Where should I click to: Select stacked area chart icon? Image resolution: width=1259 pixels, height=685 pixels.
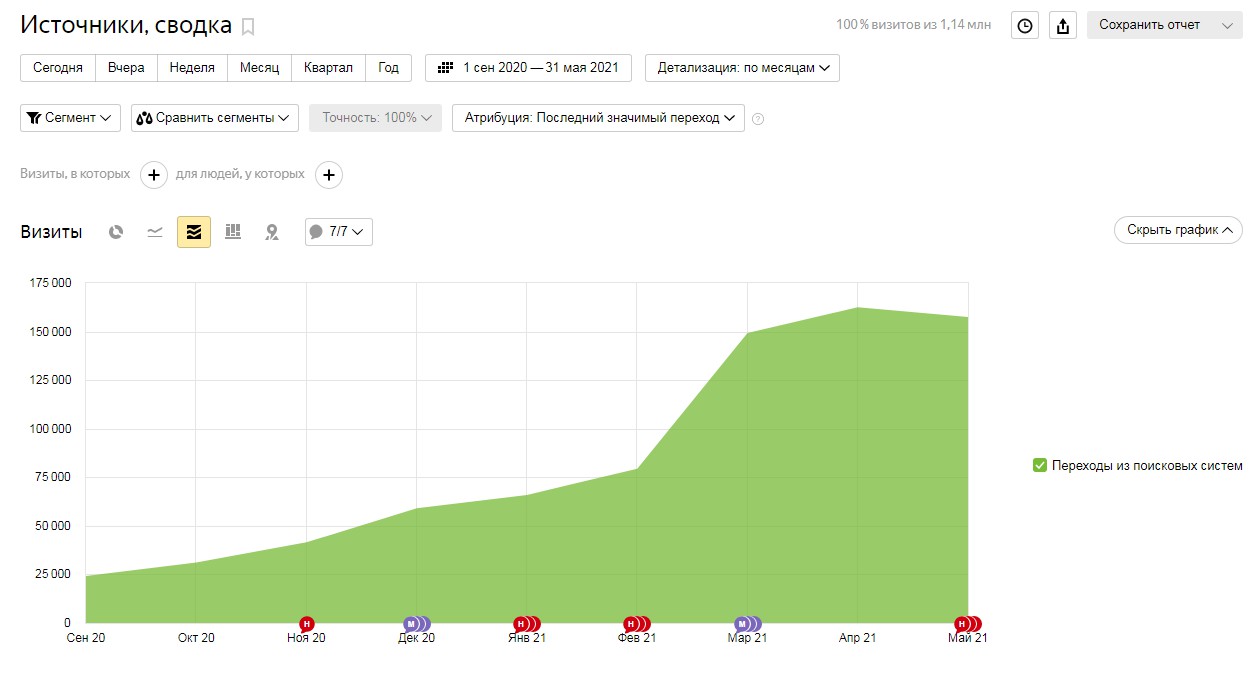[194, 232]
